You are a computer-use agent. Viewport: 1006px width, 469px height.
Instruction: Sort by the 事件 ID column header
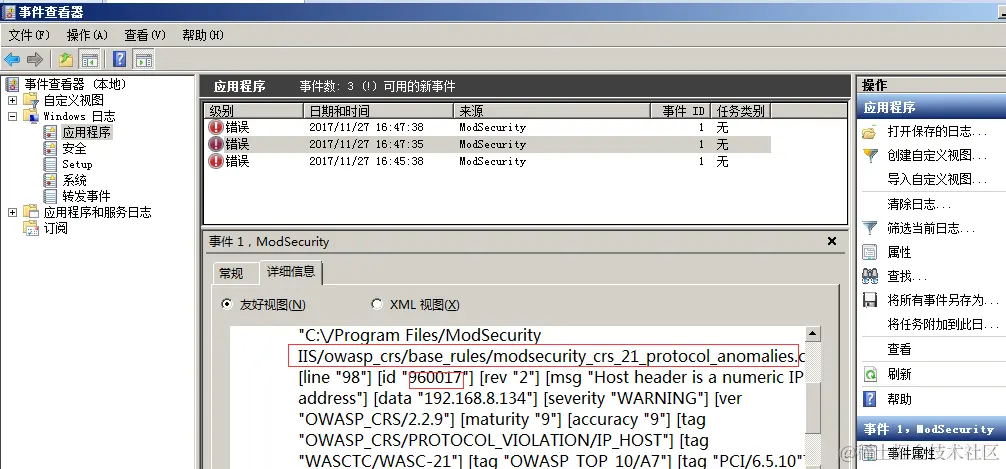(x=681, y=111)
